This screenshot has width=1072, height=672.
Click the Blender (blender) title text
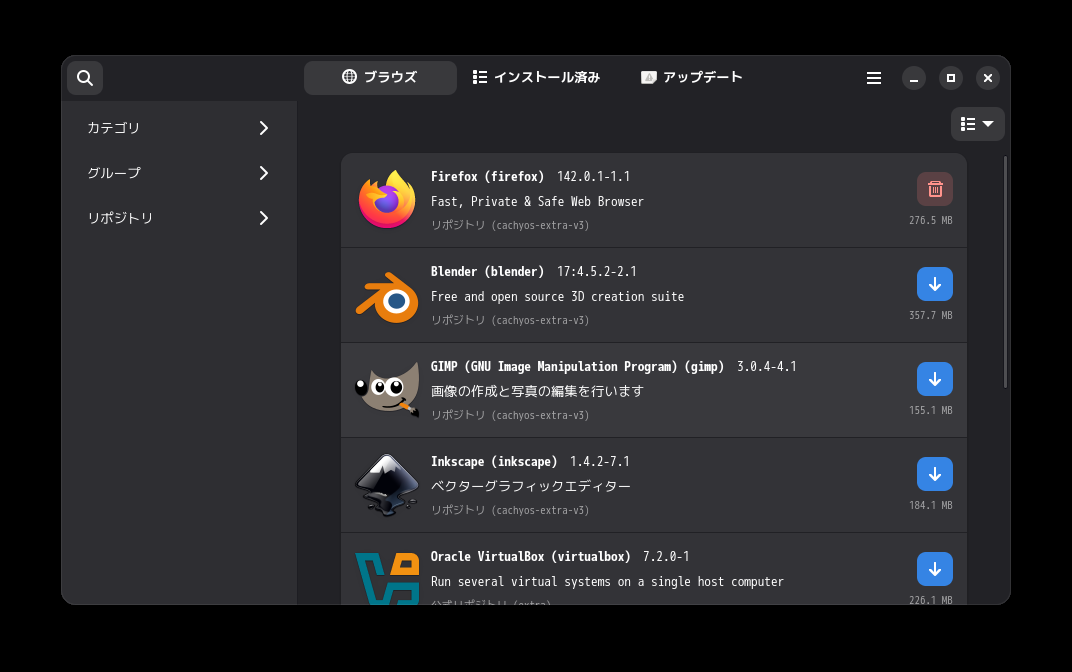pos(487,271)
